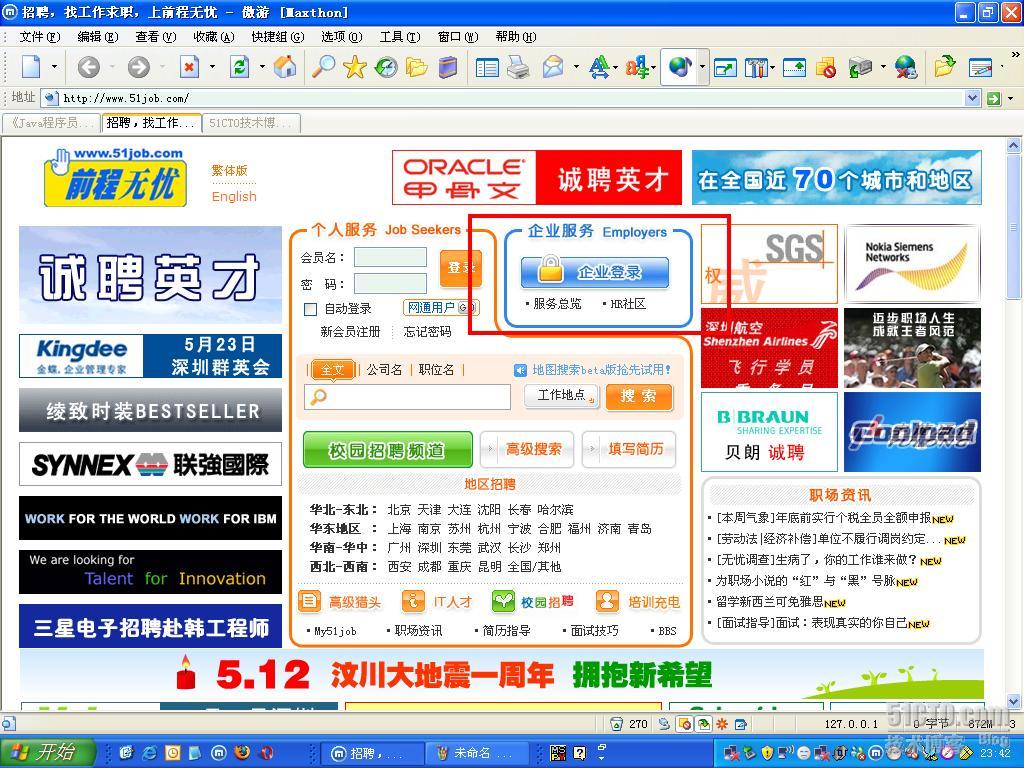Click the orange 搜索 search button

tap(639, 396)
